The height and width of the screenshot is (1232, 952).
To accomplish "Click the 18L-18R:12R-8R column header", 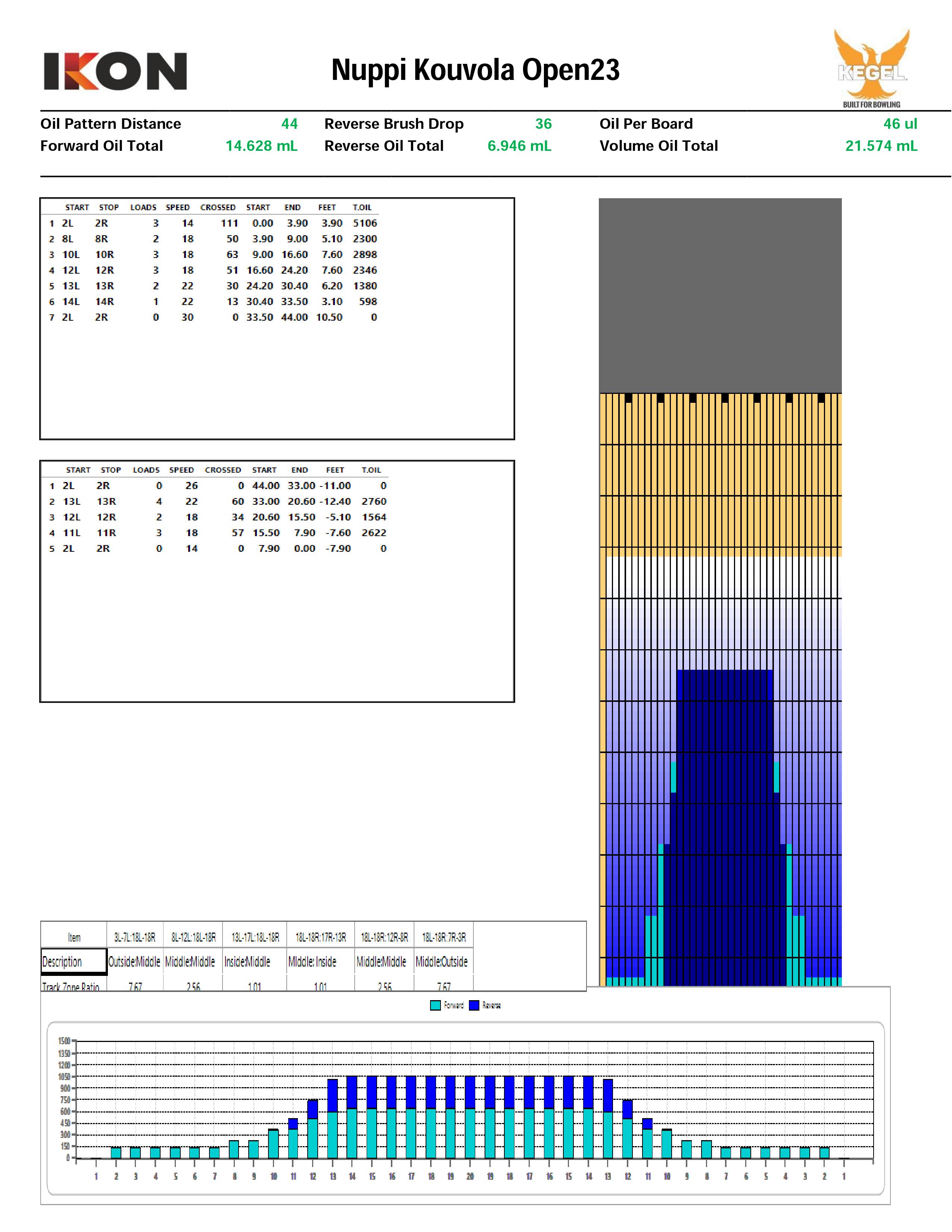I will [385, 937].
